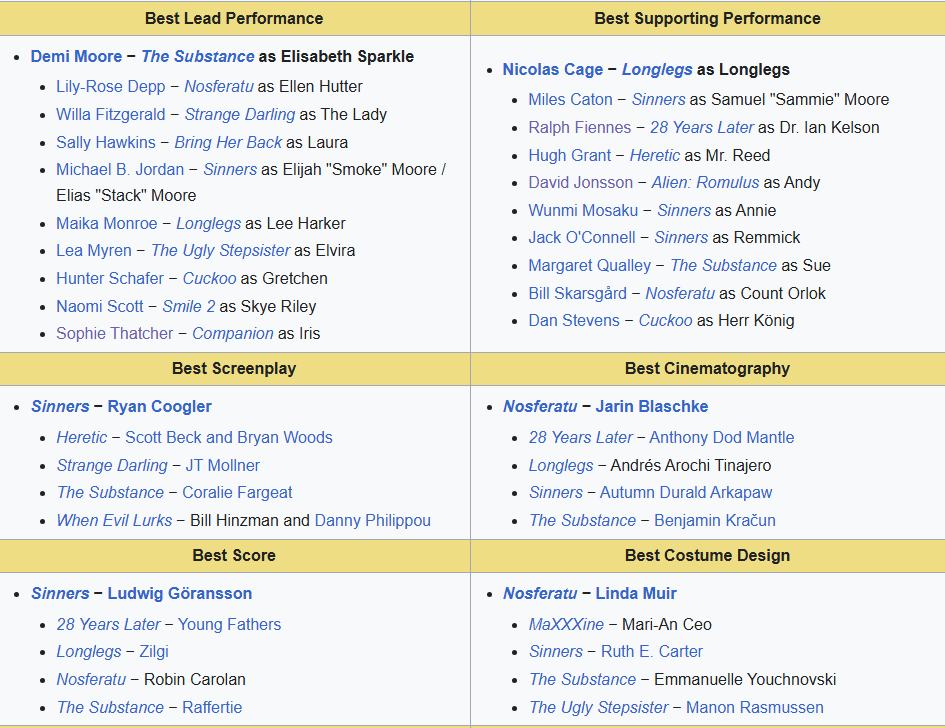This screenshot has width=945, height=728.
Task: Open the Margaret Qualley link
Action: point(589,266)
